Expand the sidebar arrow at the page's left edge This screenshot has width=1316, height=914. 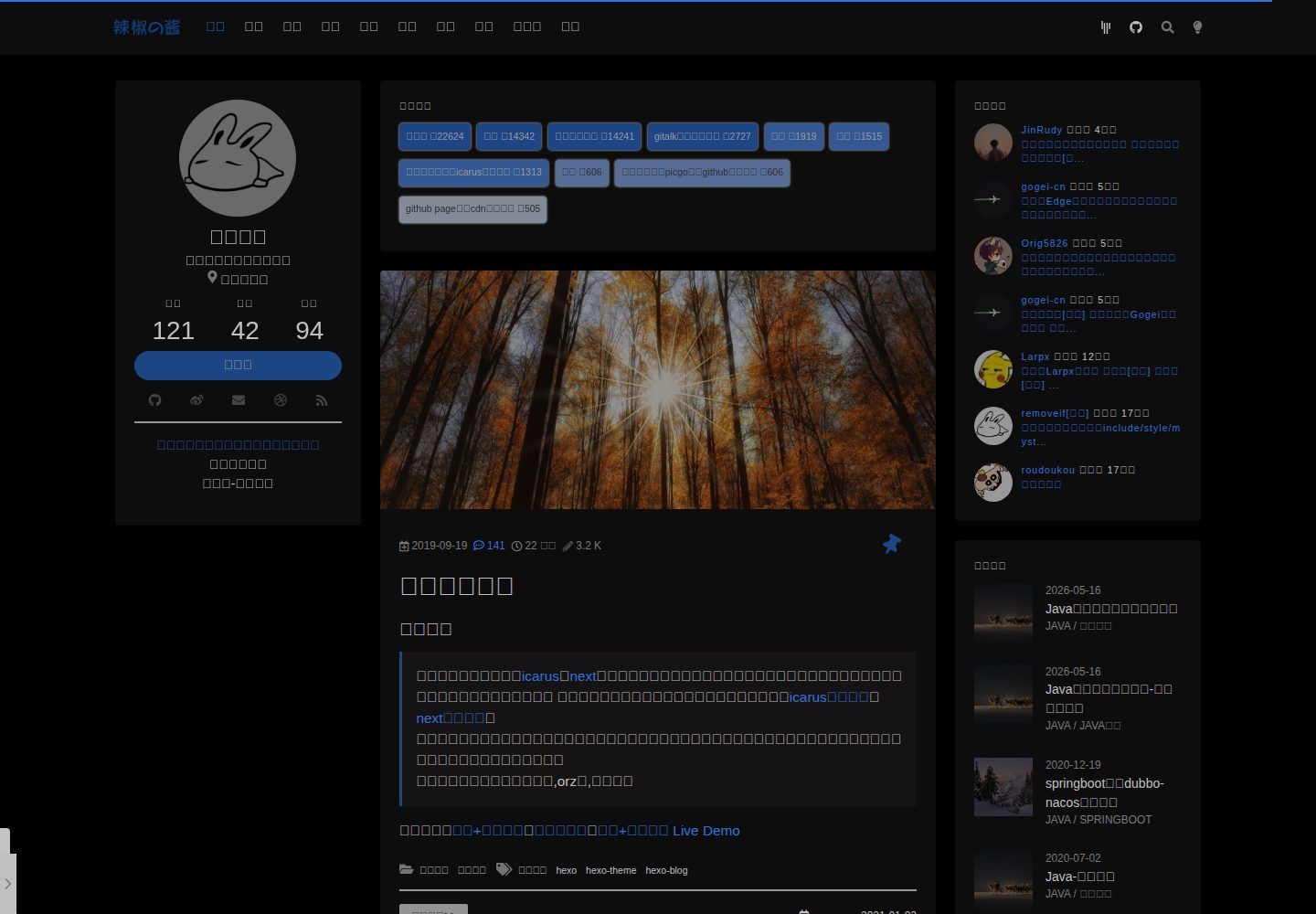(7, 884)
